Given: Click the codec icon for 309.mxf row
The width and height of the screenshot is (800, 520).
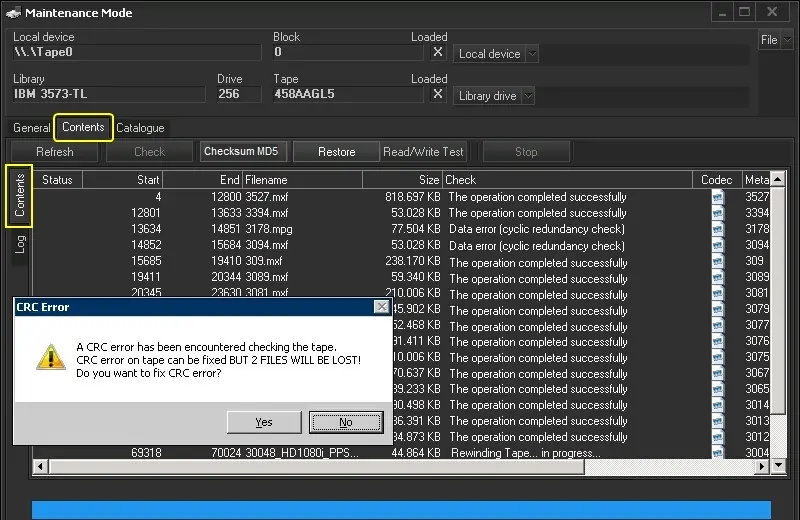Looking at the screenshot, I should (x=717, y=262).
